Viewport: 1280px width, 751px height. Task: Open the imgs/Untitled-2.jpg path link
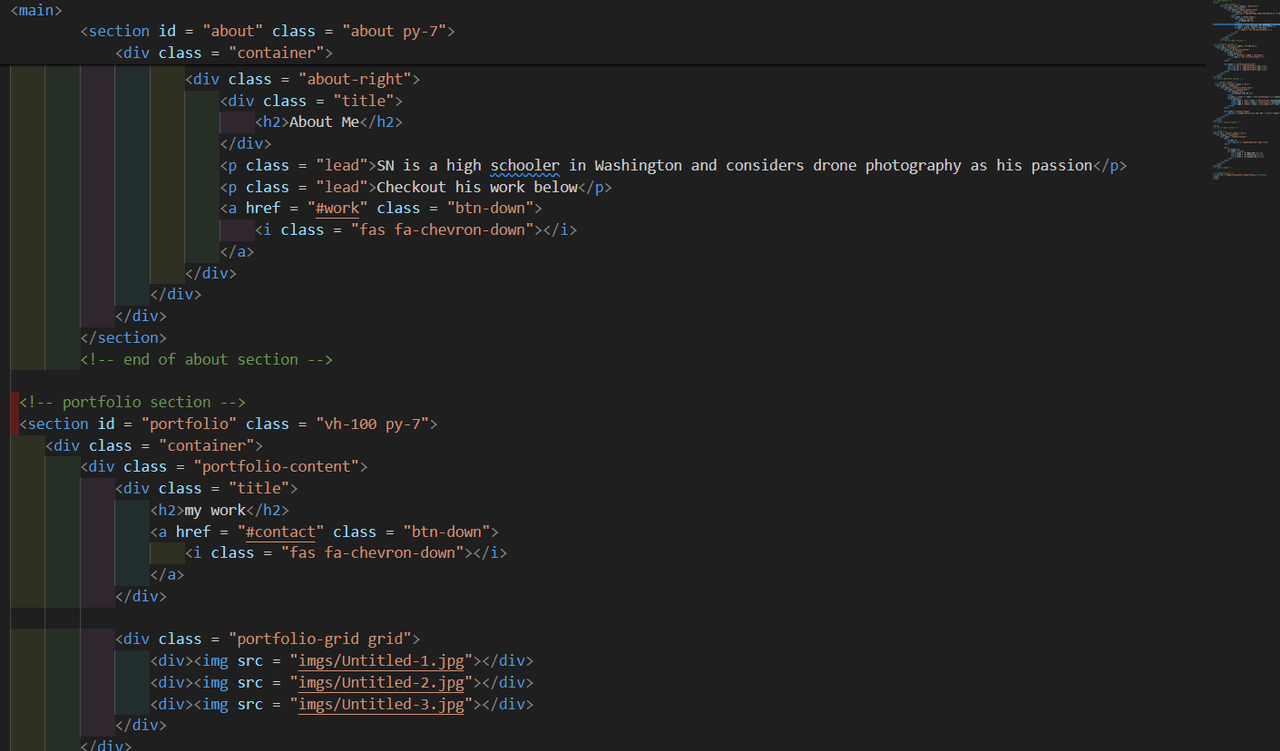384,683
